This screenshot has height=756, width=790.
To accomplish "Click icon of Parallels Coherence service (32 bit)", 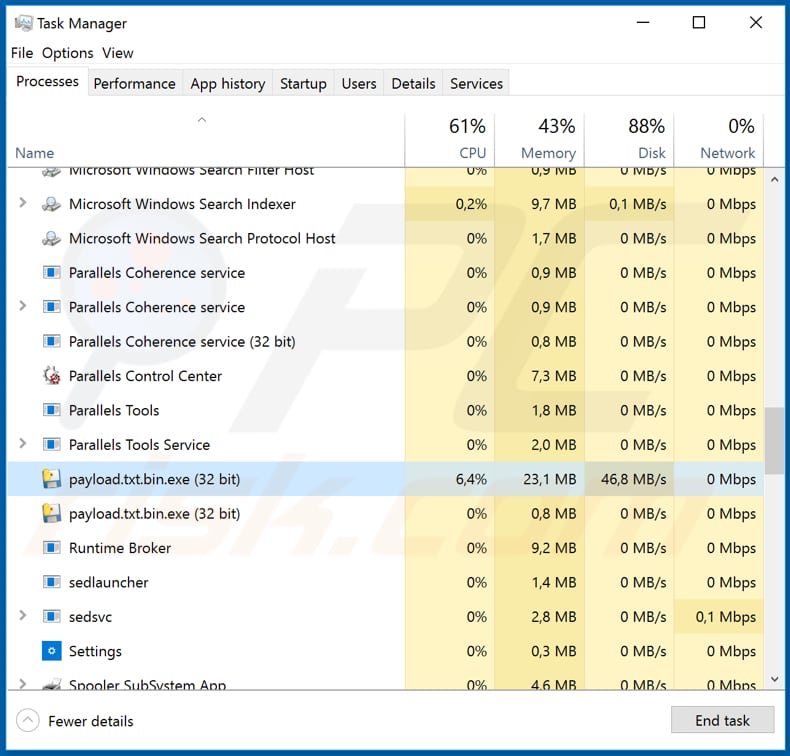I will coord(51,341).
